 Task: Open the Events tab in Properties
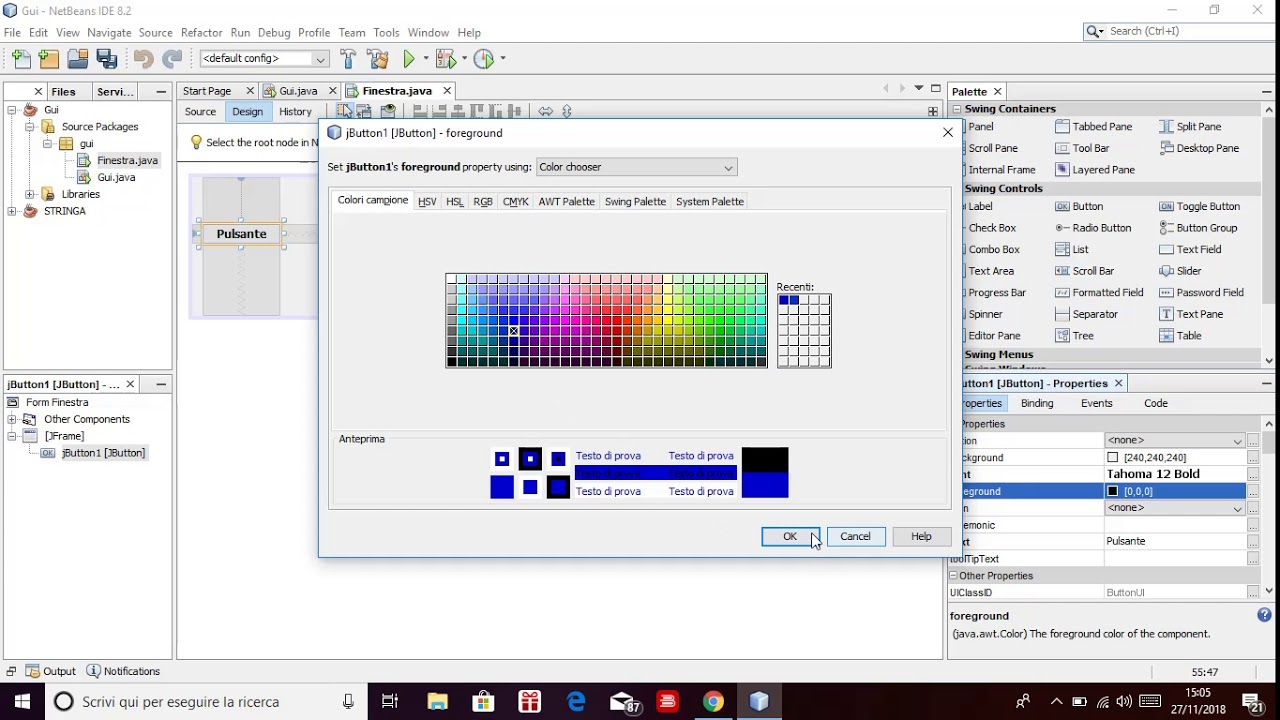[1096, 403]
